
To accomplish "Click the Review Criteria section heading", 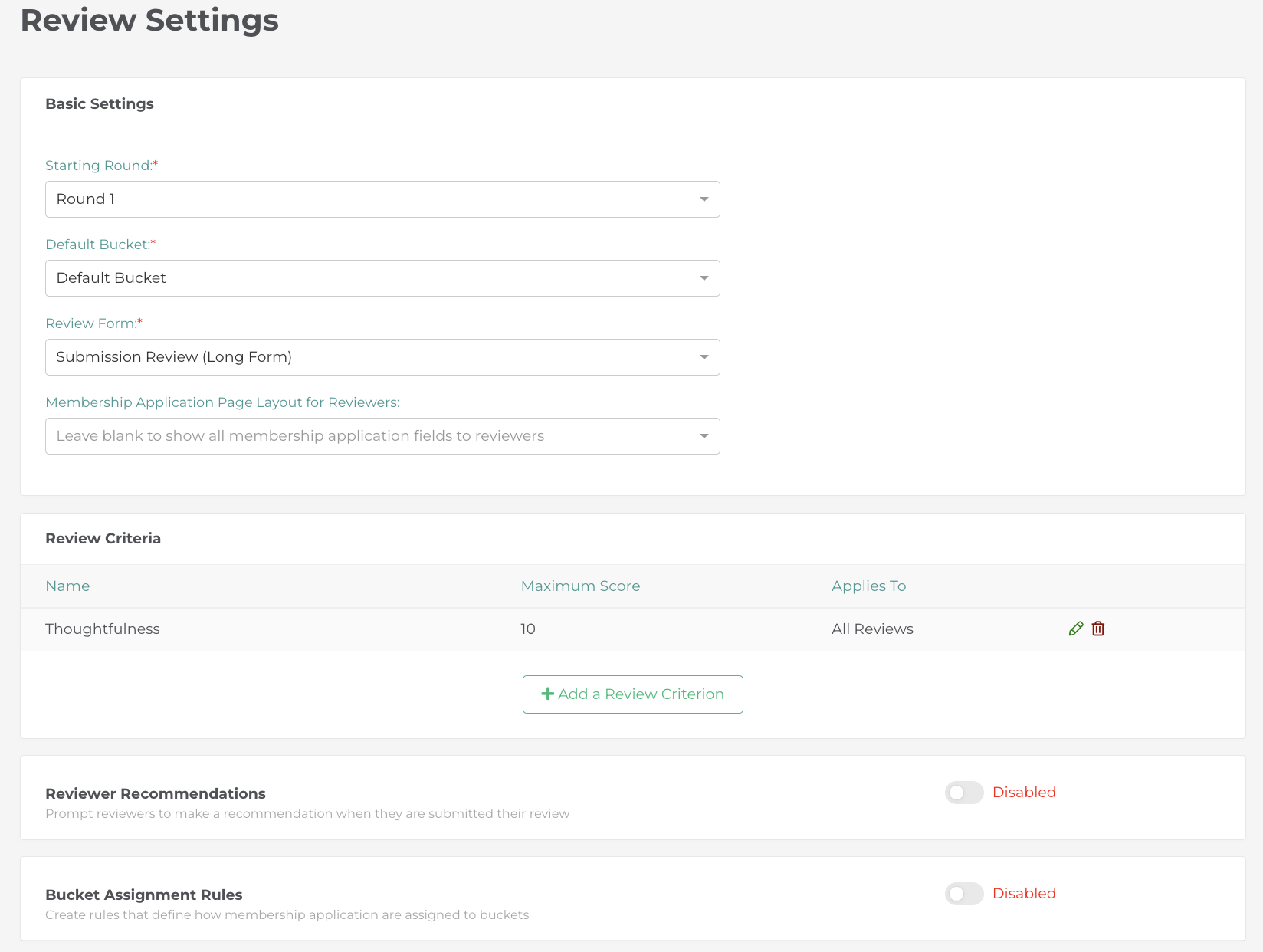I will (103, 539).
